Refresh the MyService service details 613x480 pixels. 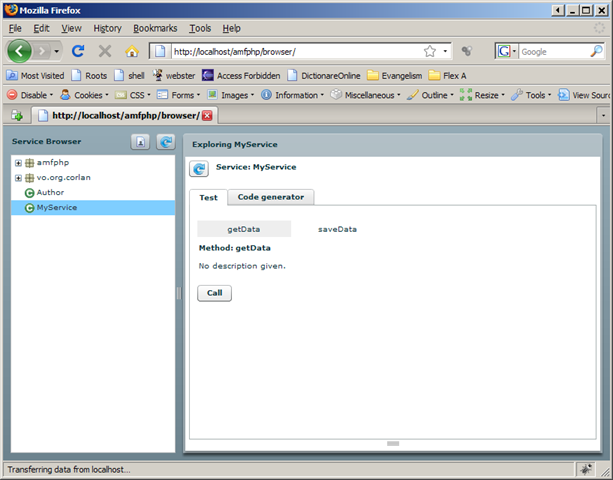pos(199,169)
